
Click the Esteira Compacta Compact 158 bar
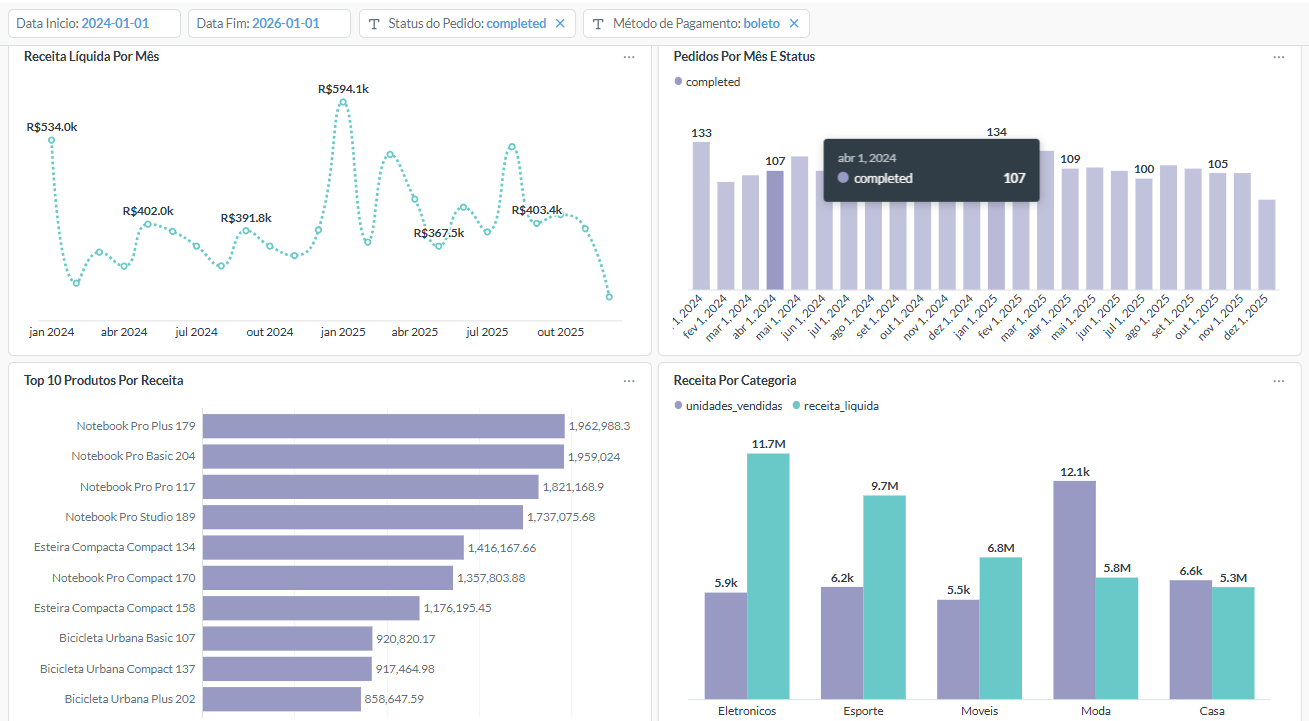point(311,608)
